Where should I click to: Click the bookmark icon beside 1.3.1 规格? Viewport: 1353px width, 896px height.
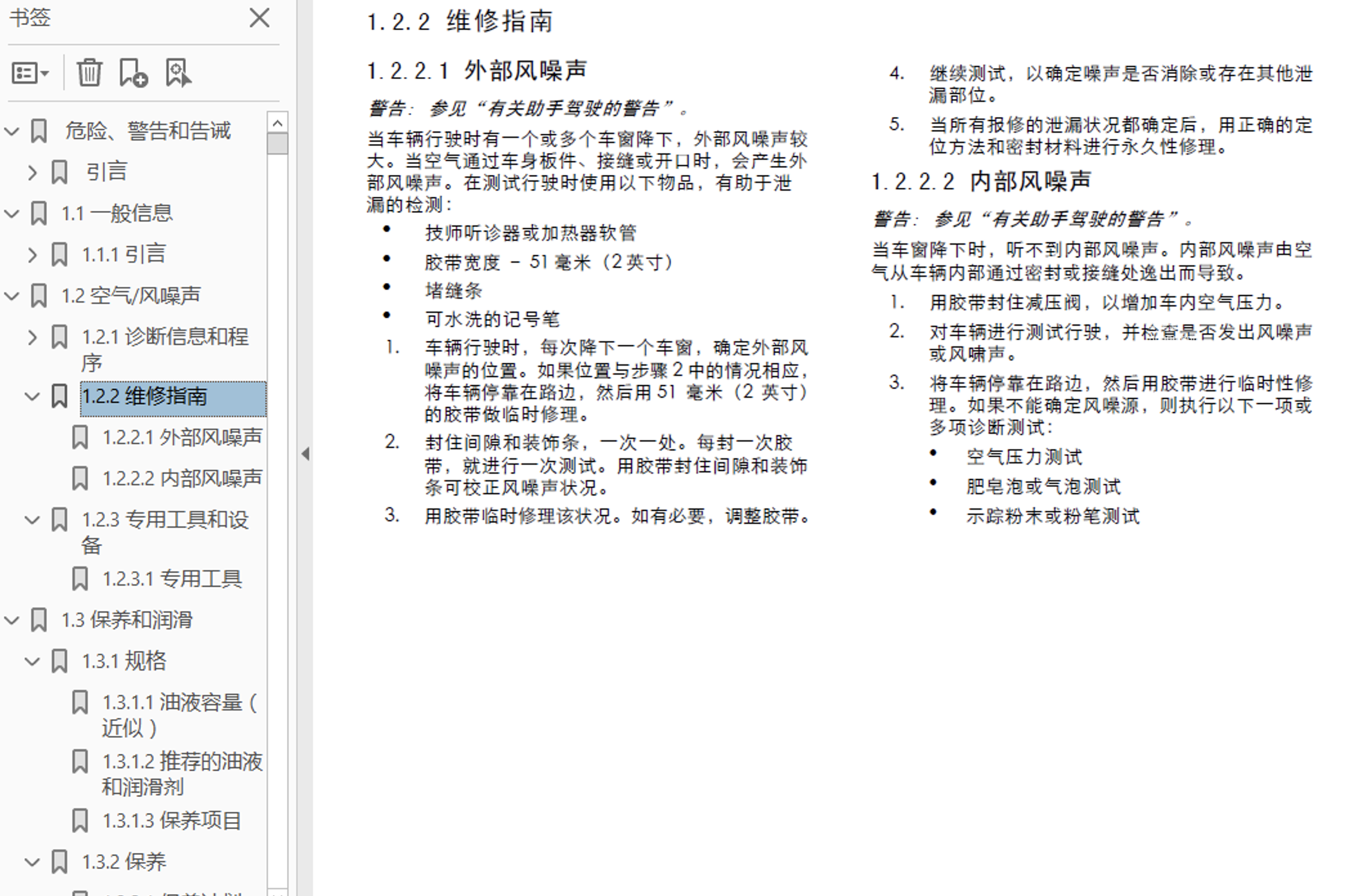(x=59, y=662)
